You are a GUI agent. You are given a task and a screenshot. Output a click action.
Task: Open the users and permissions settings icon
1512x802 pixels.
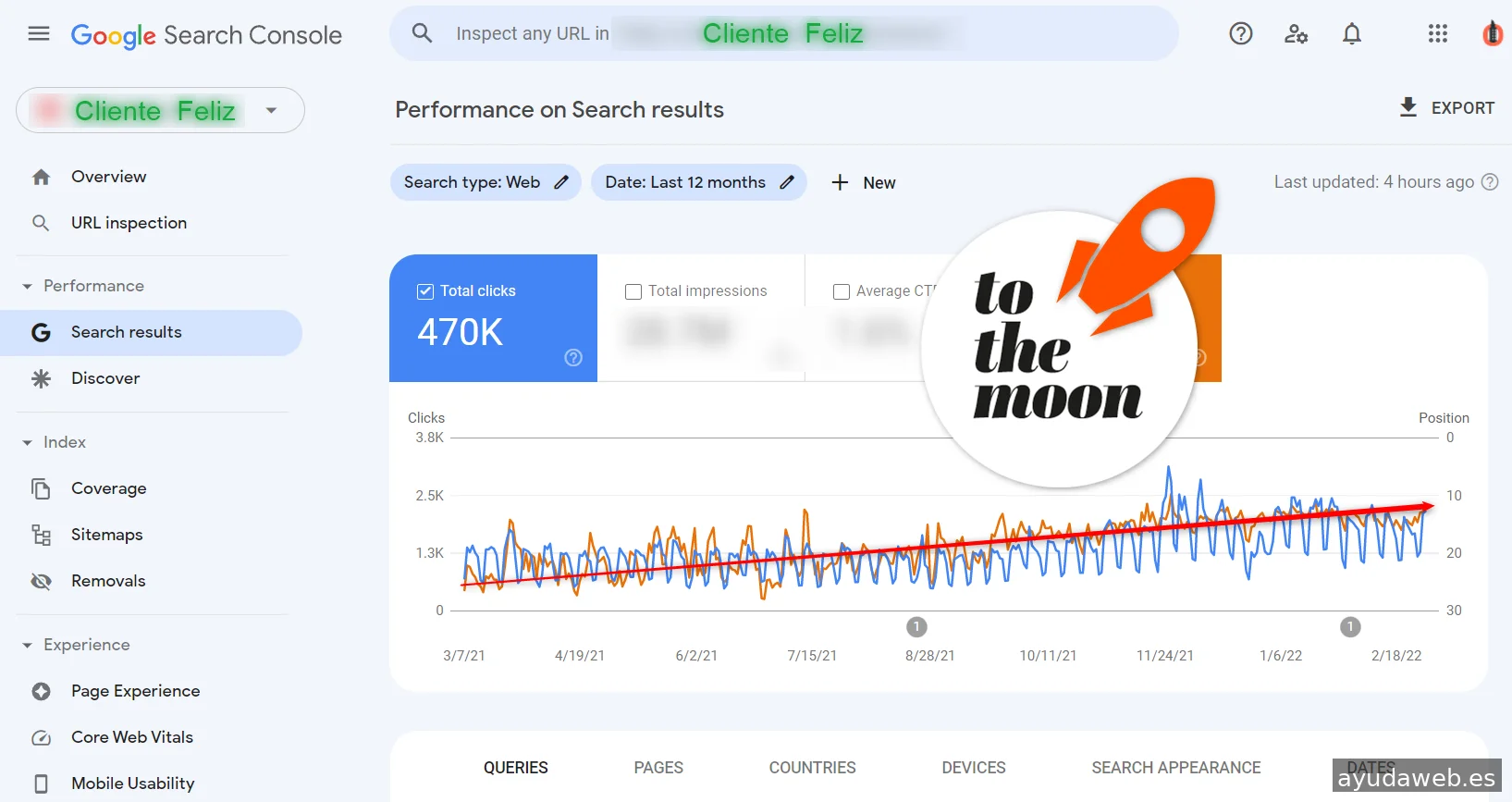pyautogui.click(x=1296, y=34)
